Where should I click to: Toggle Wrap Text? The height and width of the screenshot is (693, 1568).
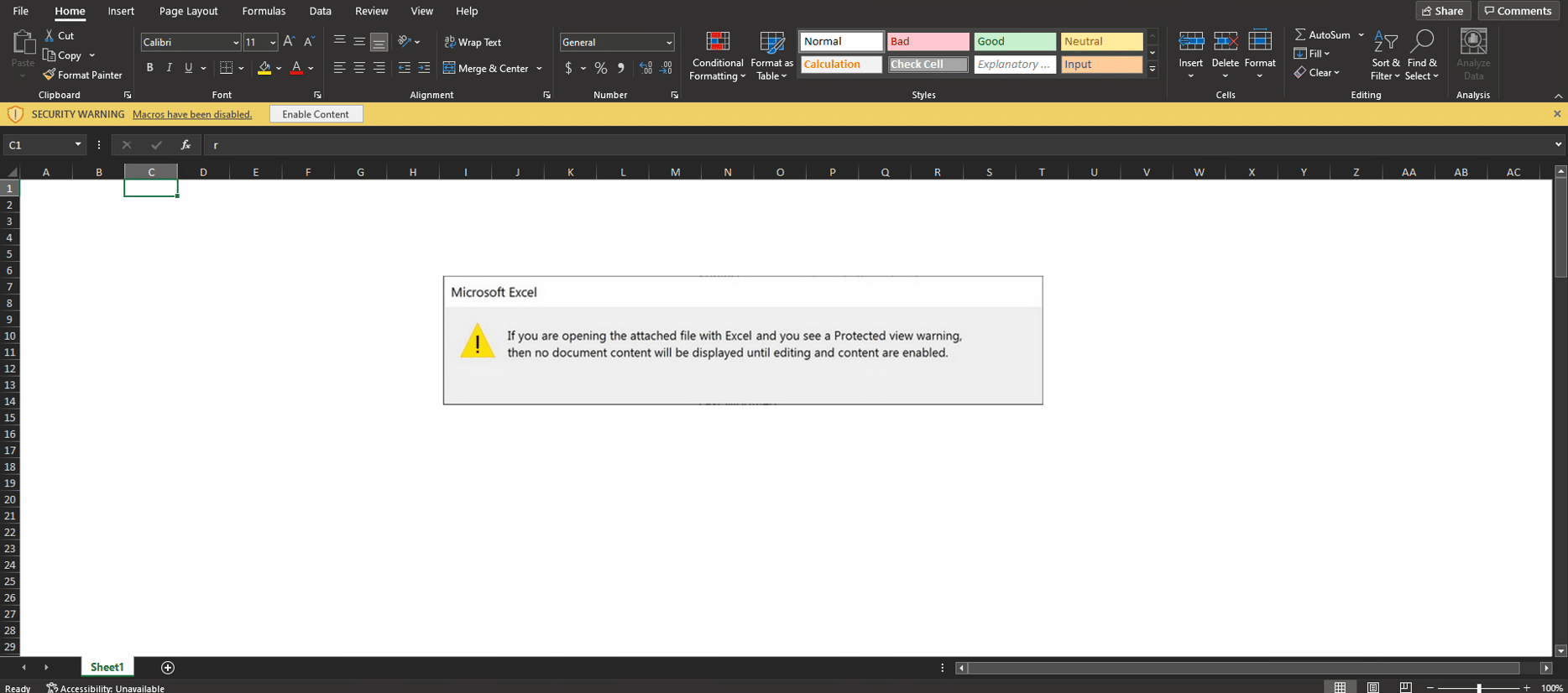point(473,42)
